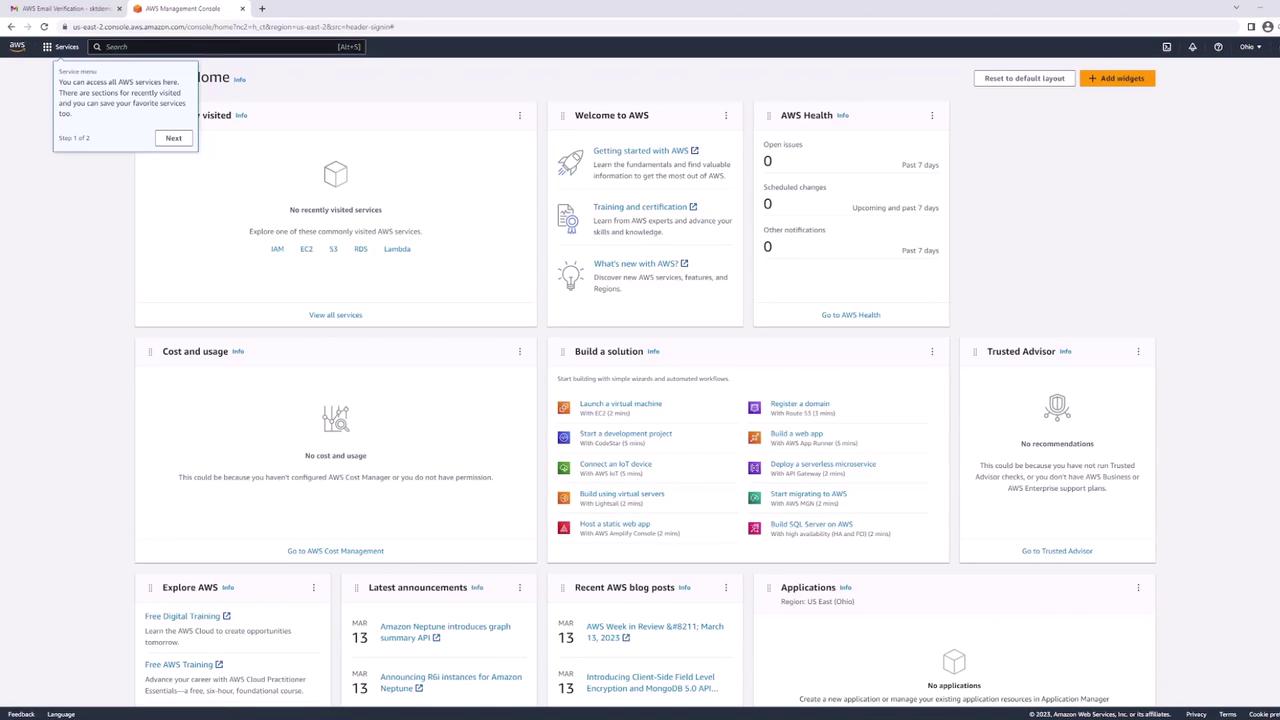Viewport: 1280px width, 720px height.
Task: Open Training and certification link
Action: [x=645, y=207]
